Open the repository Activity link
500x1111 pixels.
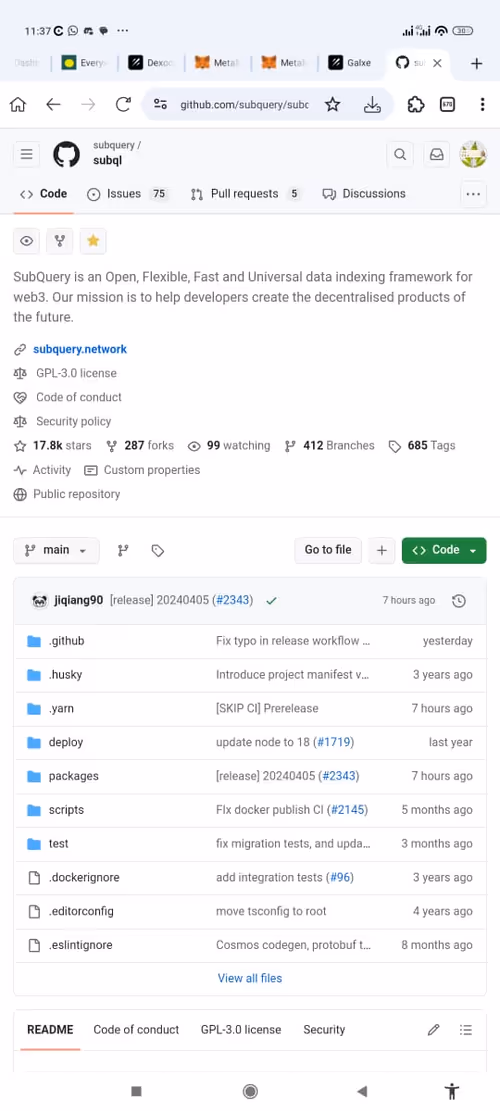coord(42,470)
